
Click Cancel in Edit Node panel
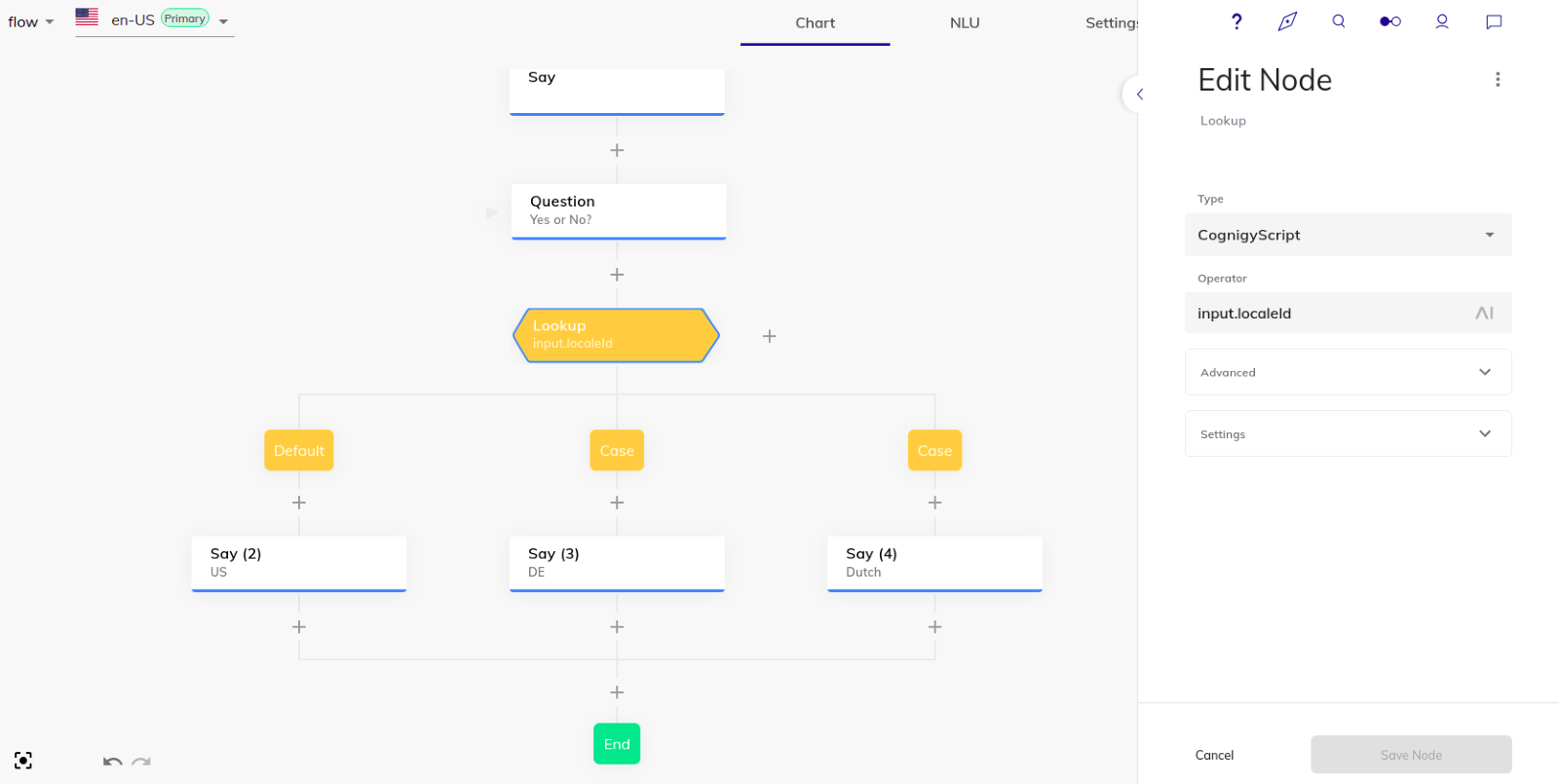point(1215,755)
